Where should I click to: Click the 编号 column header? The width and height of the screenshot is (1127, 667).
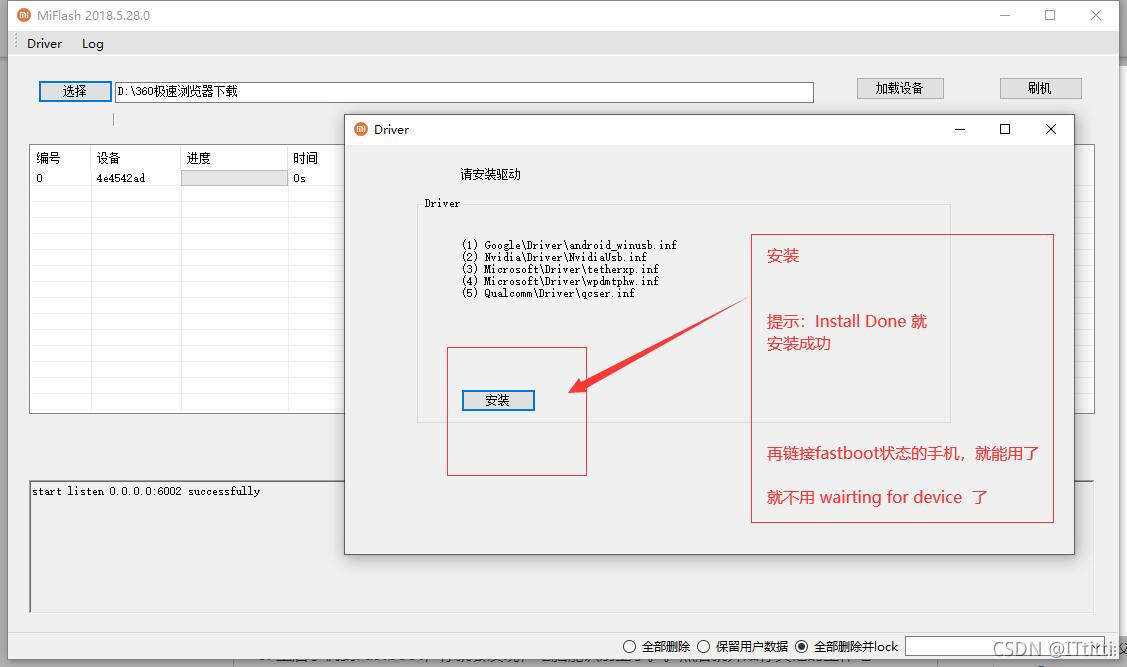click(x=60, y=158)
